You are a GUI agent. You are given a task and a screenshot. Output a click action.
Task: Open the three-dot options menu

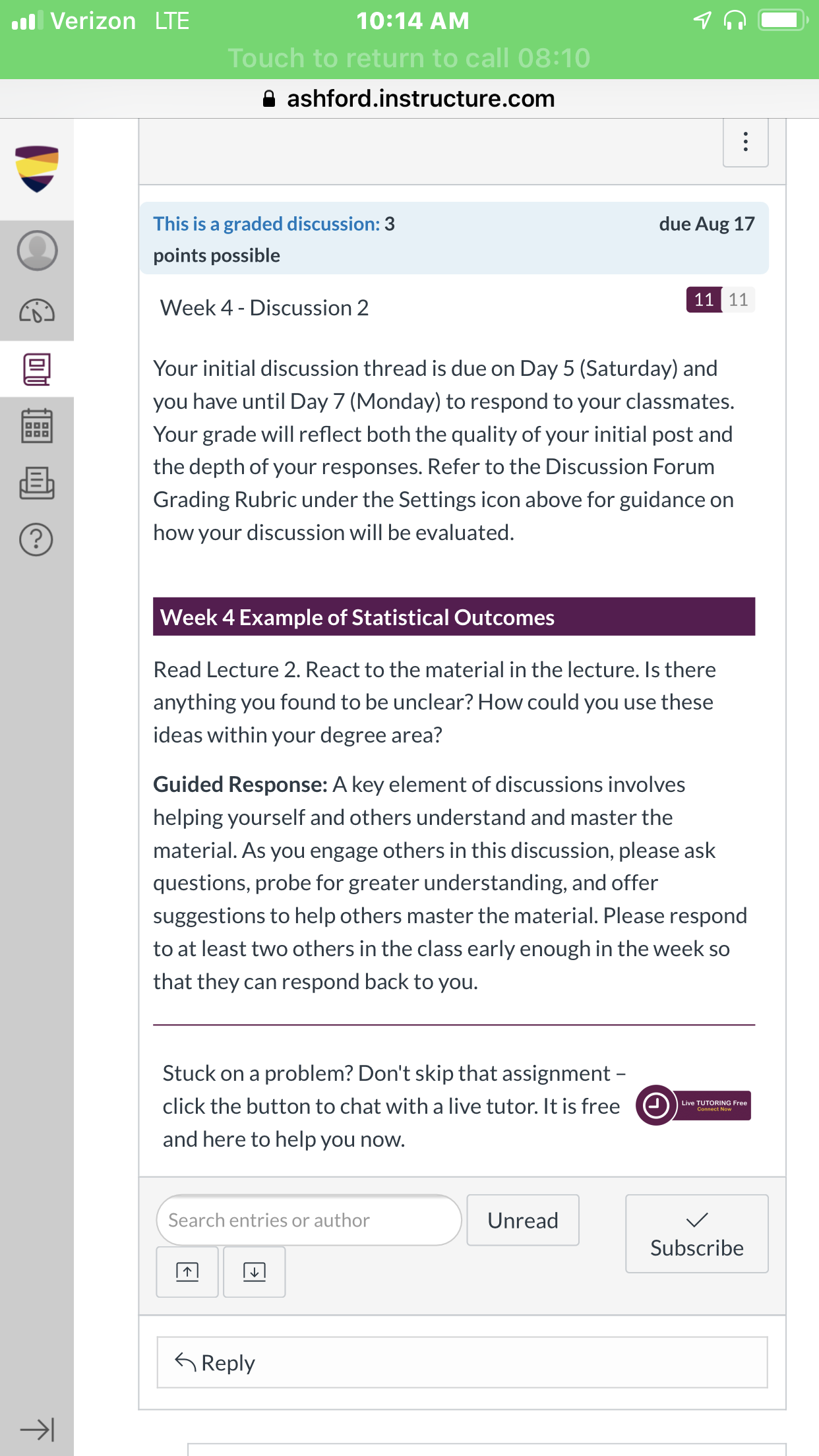pyautogui.click(x=746, y=142)
